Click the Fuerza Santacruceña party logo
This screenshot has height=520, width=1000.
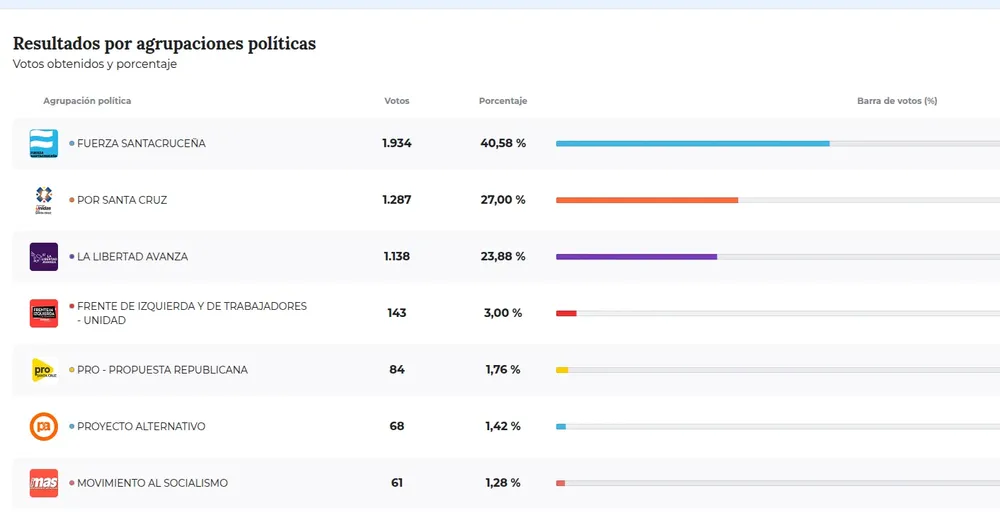44,143
